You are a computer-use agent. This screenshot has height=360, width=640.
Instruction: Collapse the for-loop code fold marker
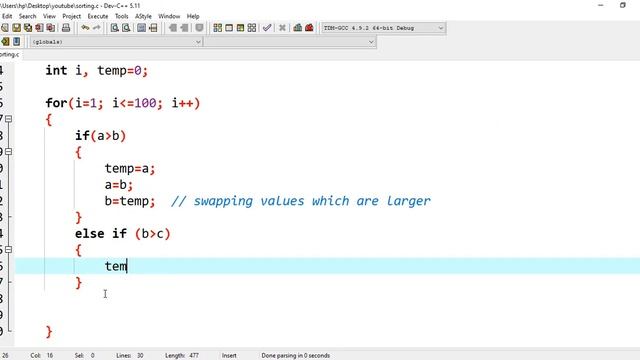pos(9,119)
